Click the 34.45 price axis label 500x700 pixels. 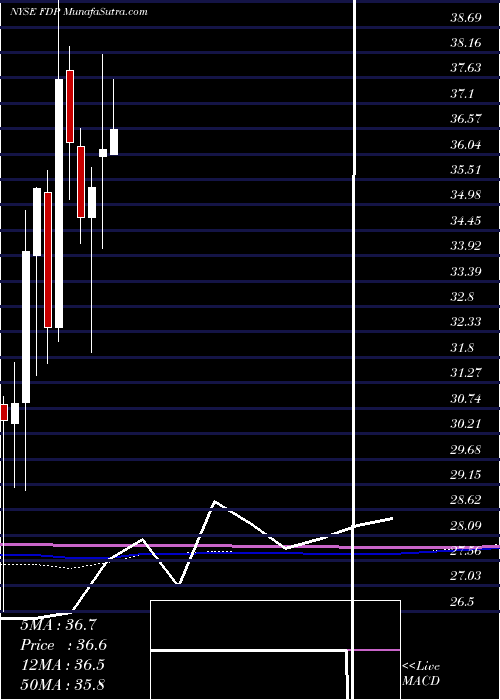pyautogui.click(x=466, y=221)
